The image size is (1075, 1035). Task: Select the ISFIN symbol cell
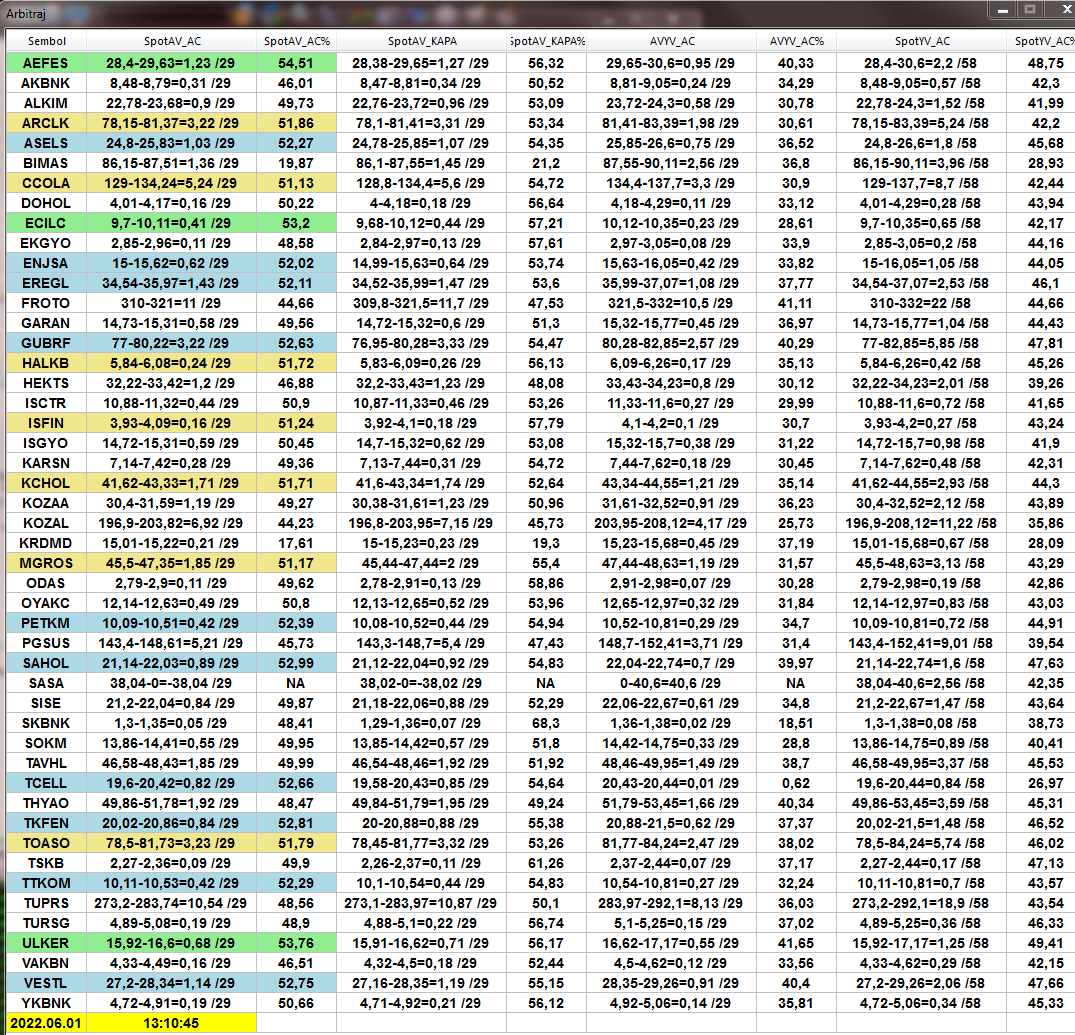point(46,423)
